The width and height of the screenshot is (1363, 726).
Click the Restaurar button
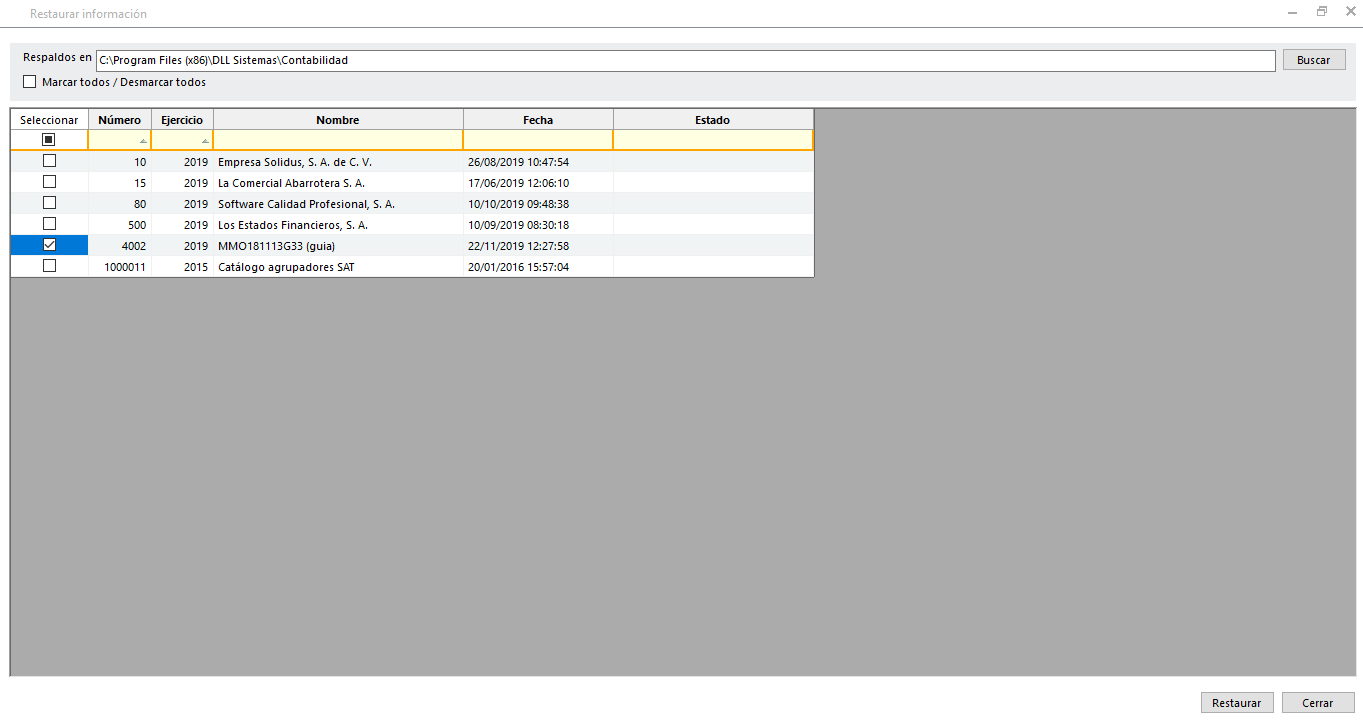[1236, 703]
